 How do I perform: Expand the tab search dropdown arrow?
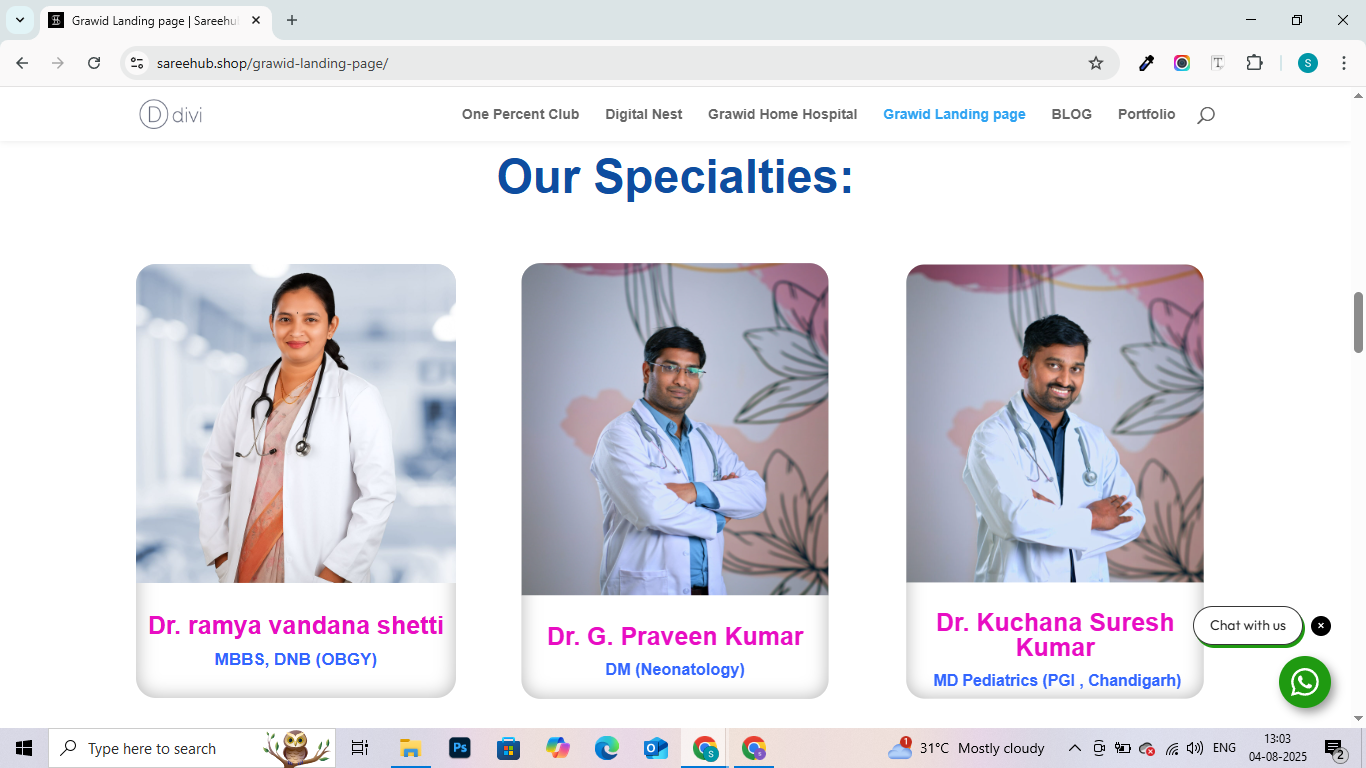point(20,20)
